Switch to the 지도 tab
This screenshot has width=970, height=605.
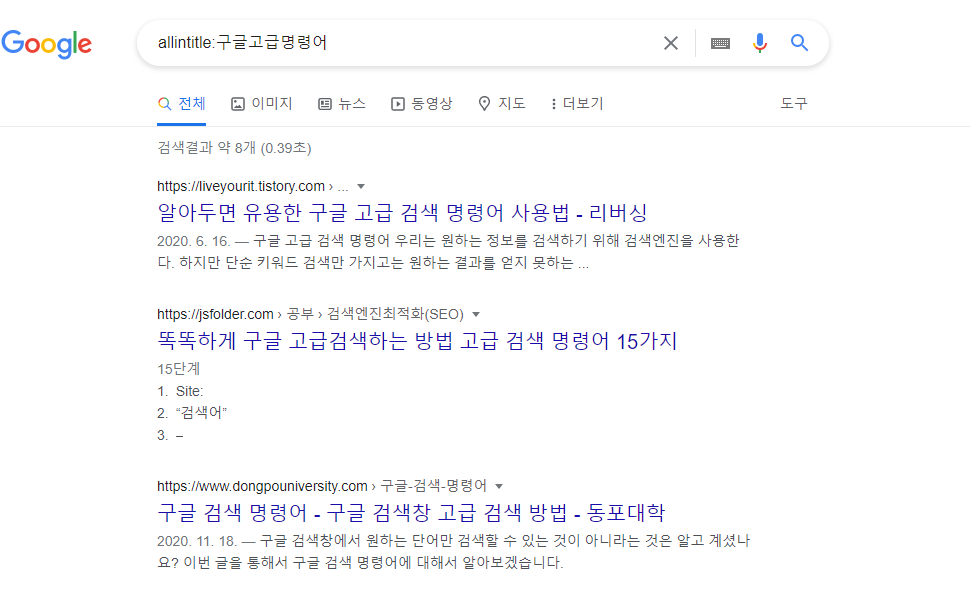[x=502, y=103]
